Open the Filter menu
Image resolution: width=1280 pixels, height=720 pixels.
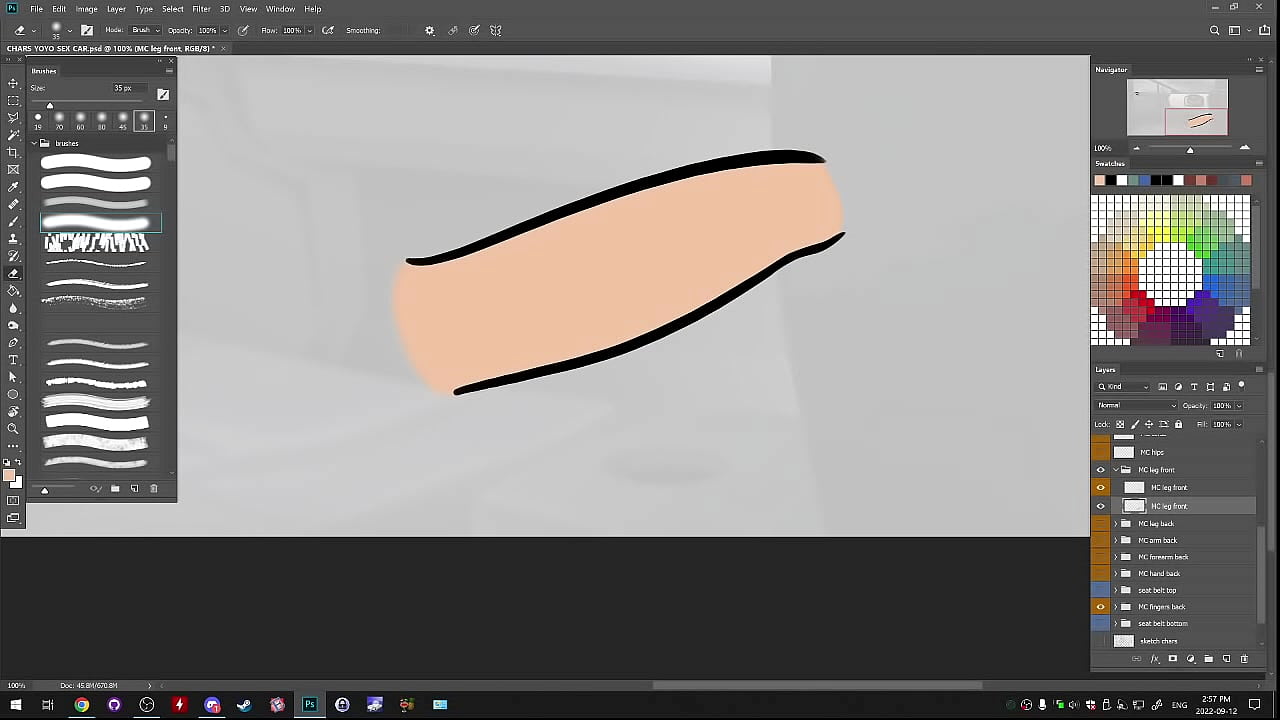click(x=201, y=9)
